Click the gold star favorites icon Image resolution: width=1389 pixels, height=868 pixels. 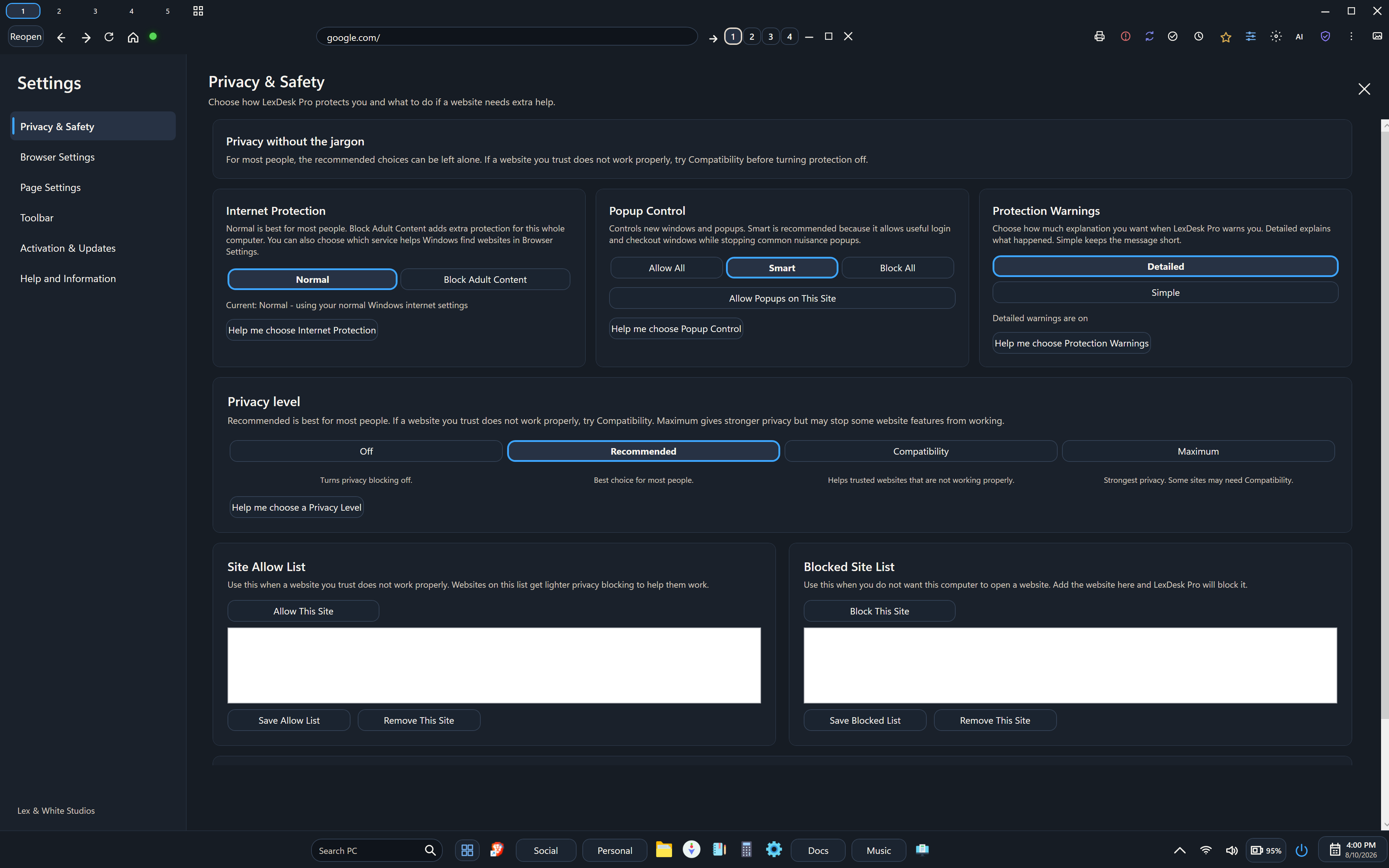point(1226,37)
